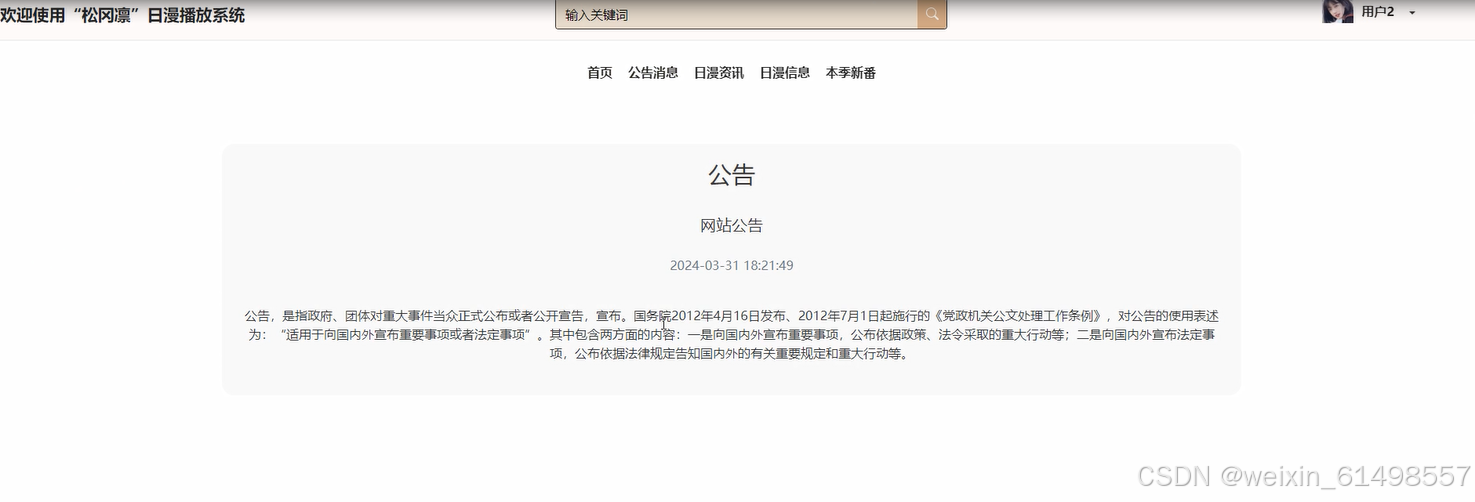This screenshot has height=502, width=1475.
Task: Click the timestamp 2024-03-31 18:21:49
Action: [731, 266]
